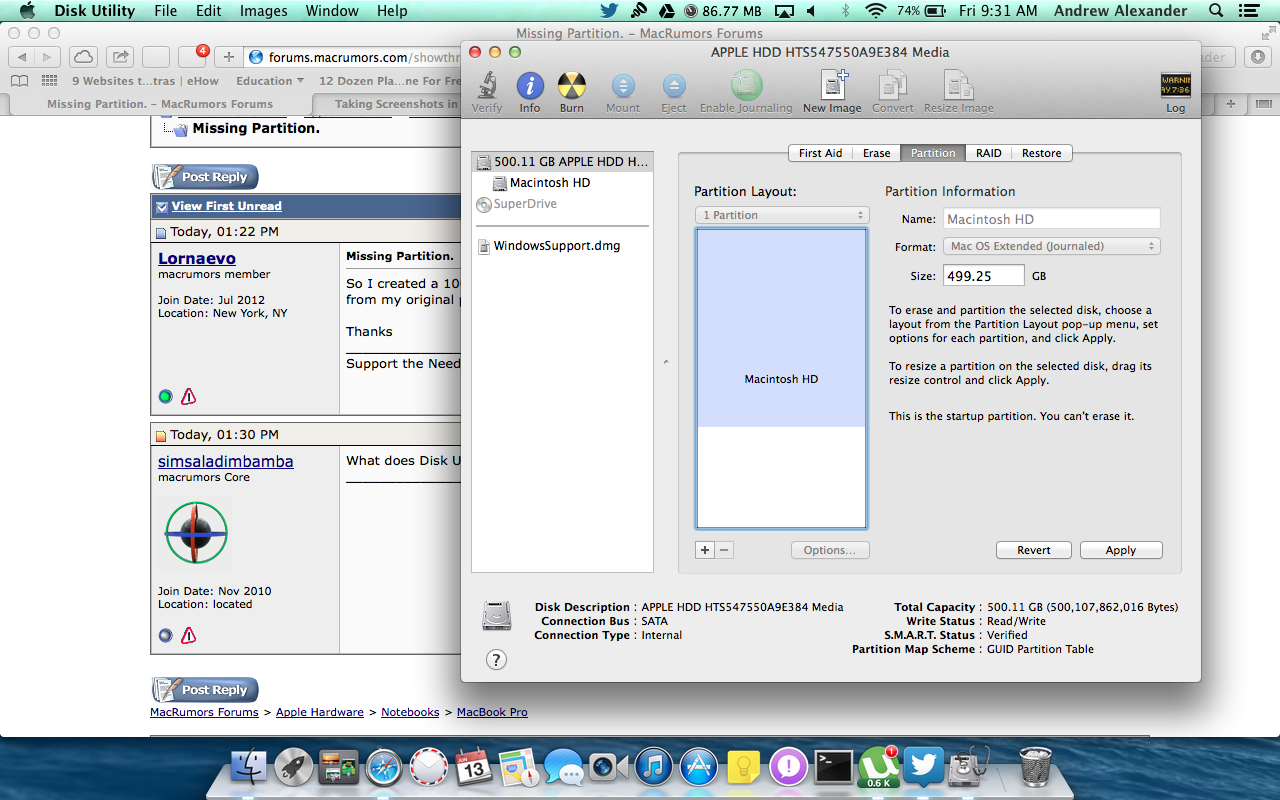Open the Log icon in toolbar

[1175, 86]
